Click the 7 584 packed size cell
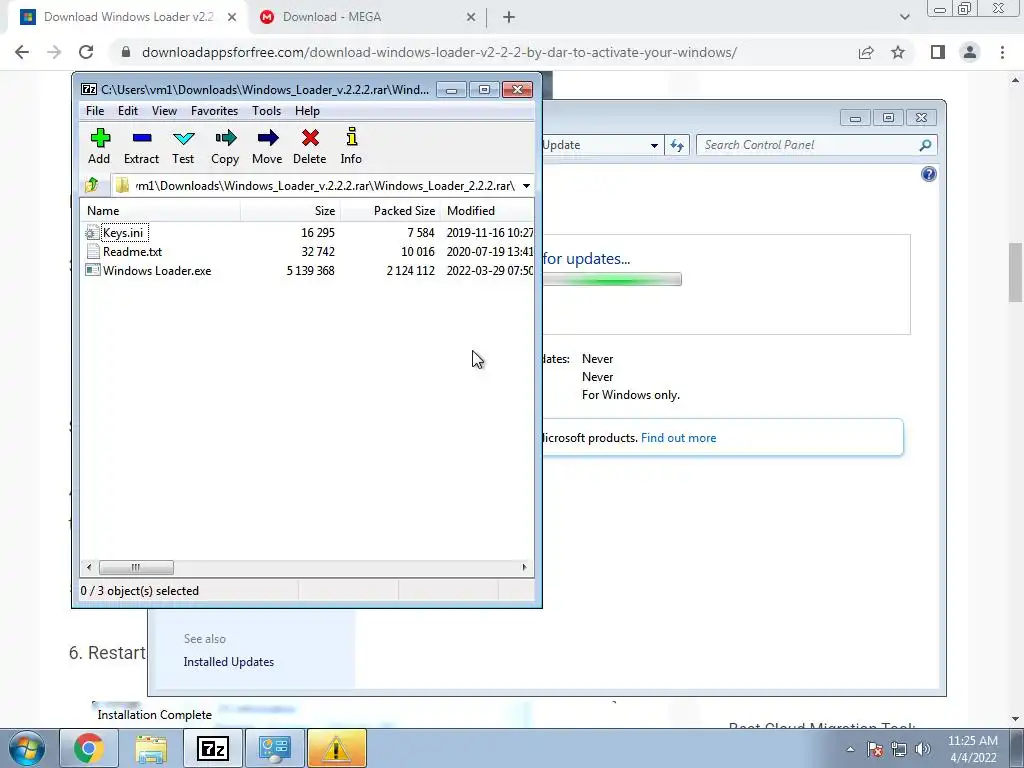 (x=421, y=232)
